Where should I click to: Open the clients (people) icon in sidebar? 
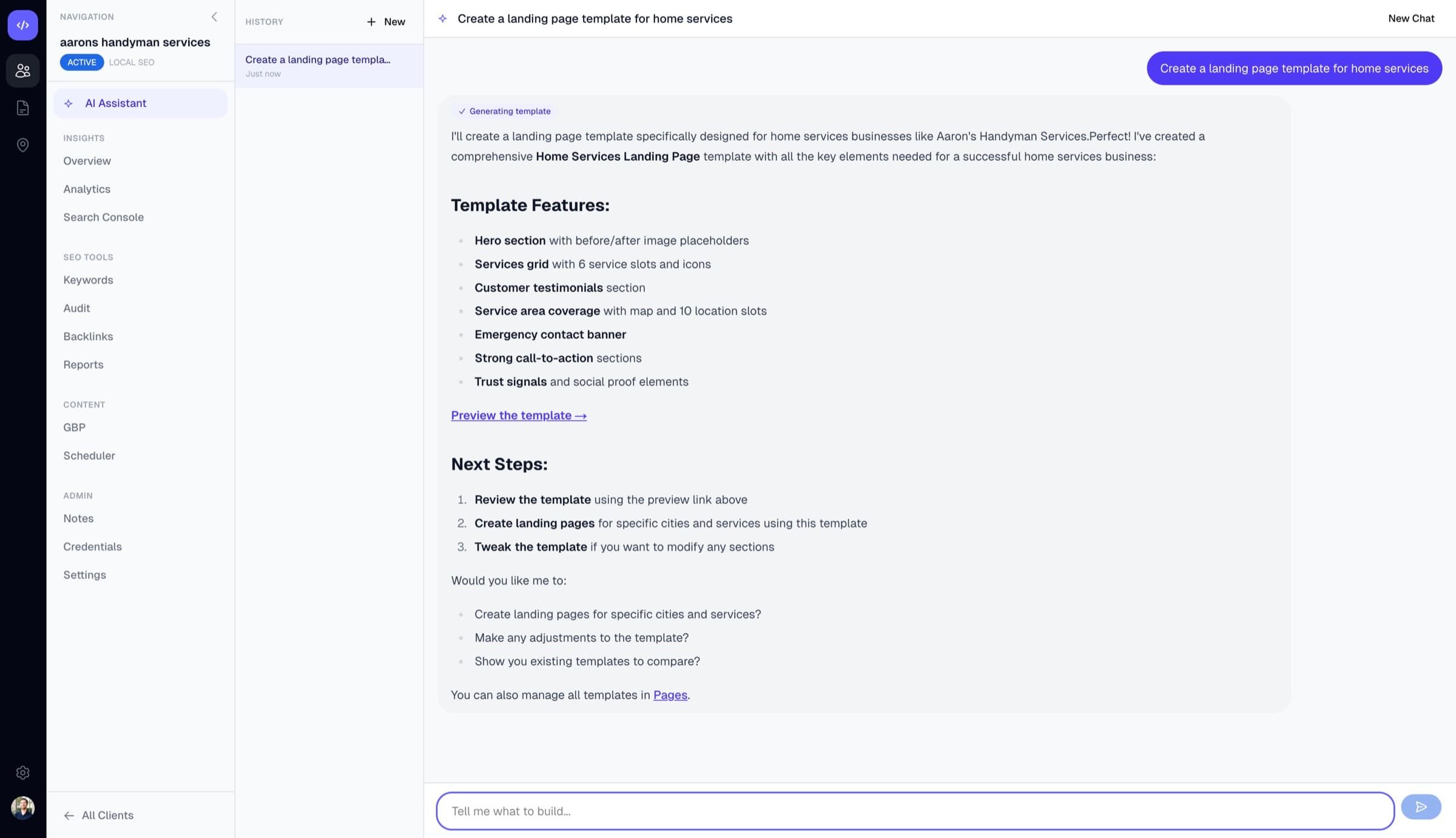coord(22,71)
